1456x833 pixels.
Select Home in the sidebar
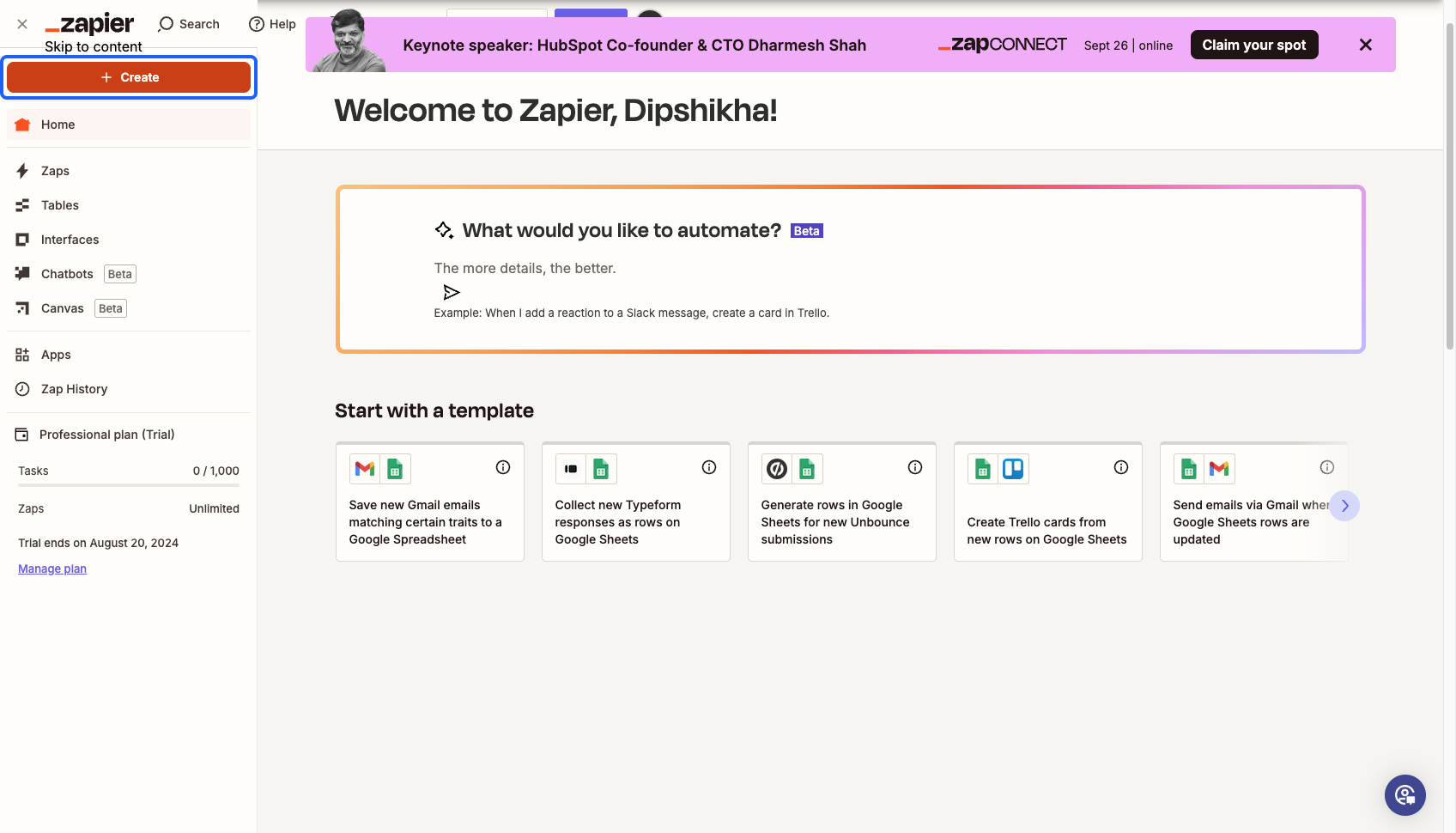tap(129, 125)
